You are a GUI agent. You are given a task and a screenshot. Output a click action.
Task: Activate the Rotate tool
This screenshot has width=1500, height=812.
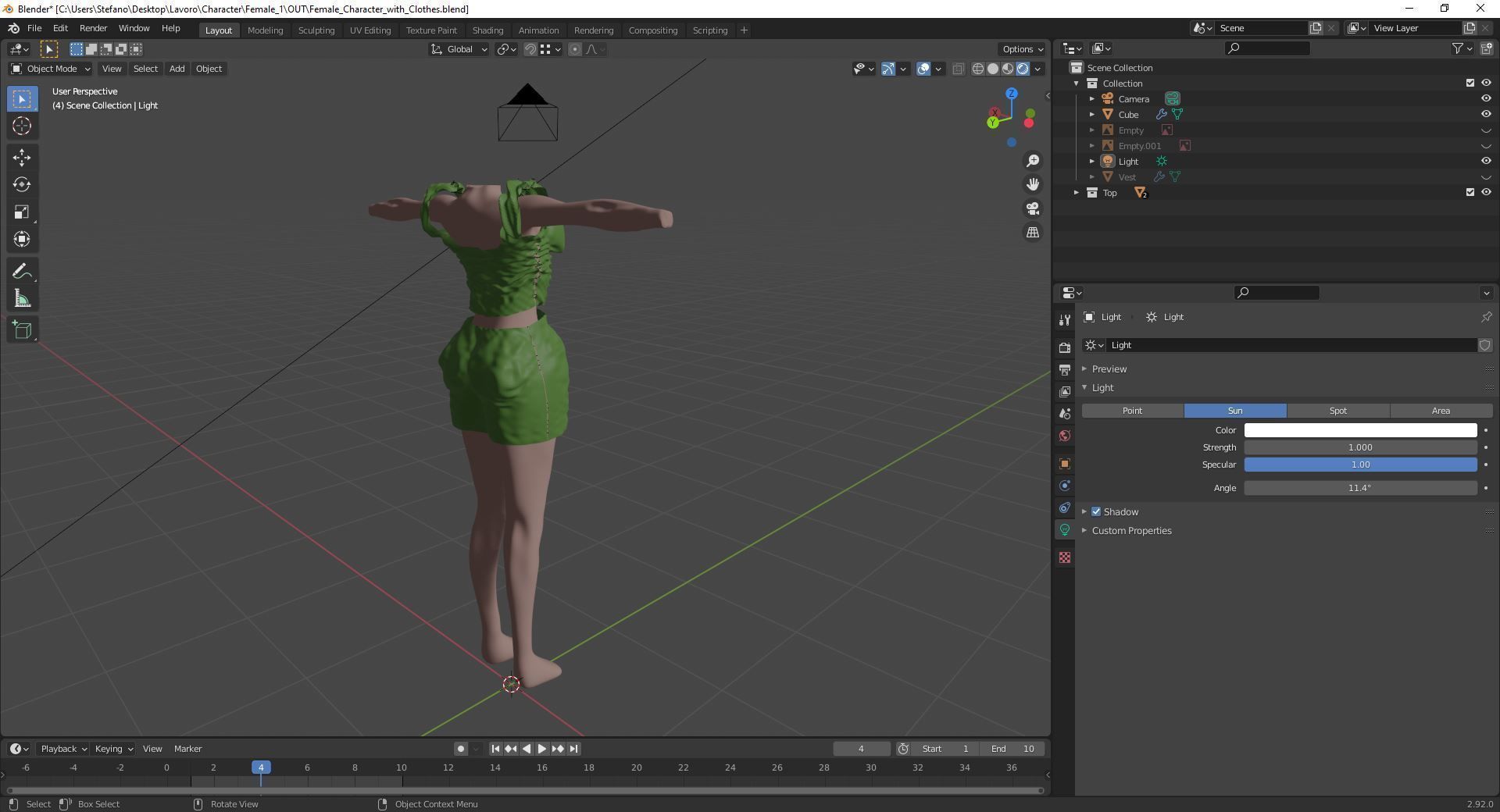click(22, 184)
